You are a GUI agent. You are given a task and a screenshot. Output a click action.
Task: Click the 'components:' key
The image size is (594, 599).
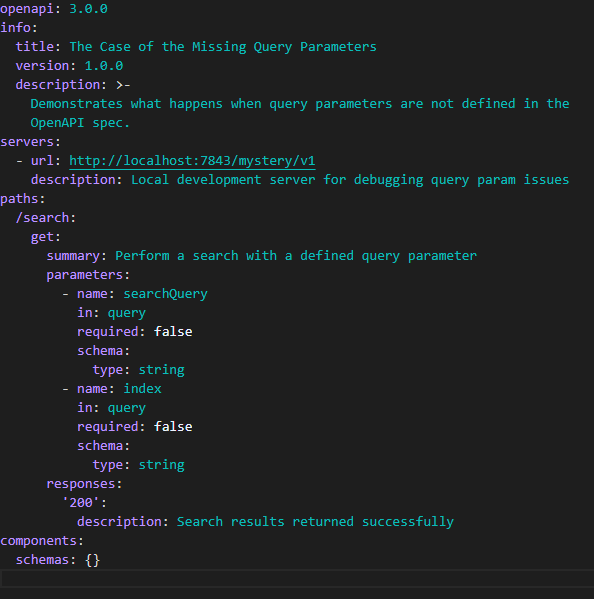click(42, 541)
